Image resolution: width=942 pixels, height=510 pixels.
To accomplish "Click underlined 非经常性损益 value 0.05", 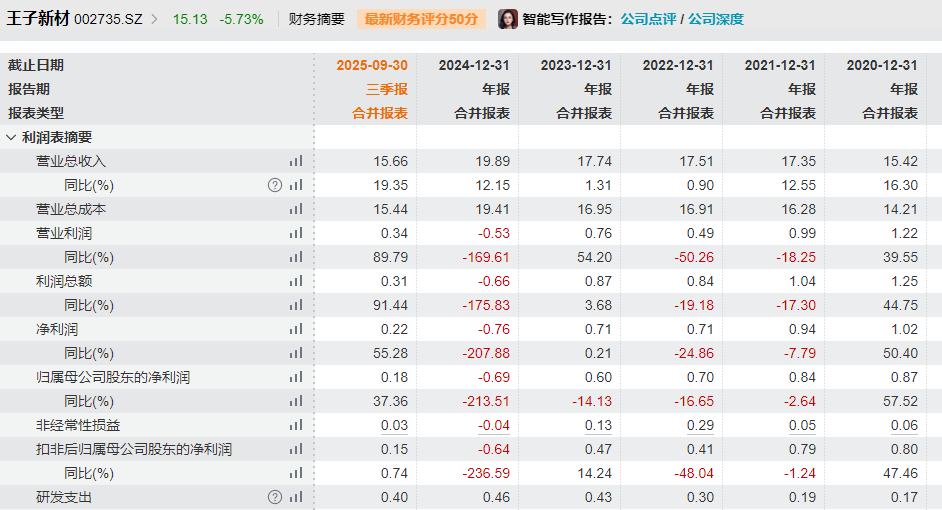I will (803, 425).
